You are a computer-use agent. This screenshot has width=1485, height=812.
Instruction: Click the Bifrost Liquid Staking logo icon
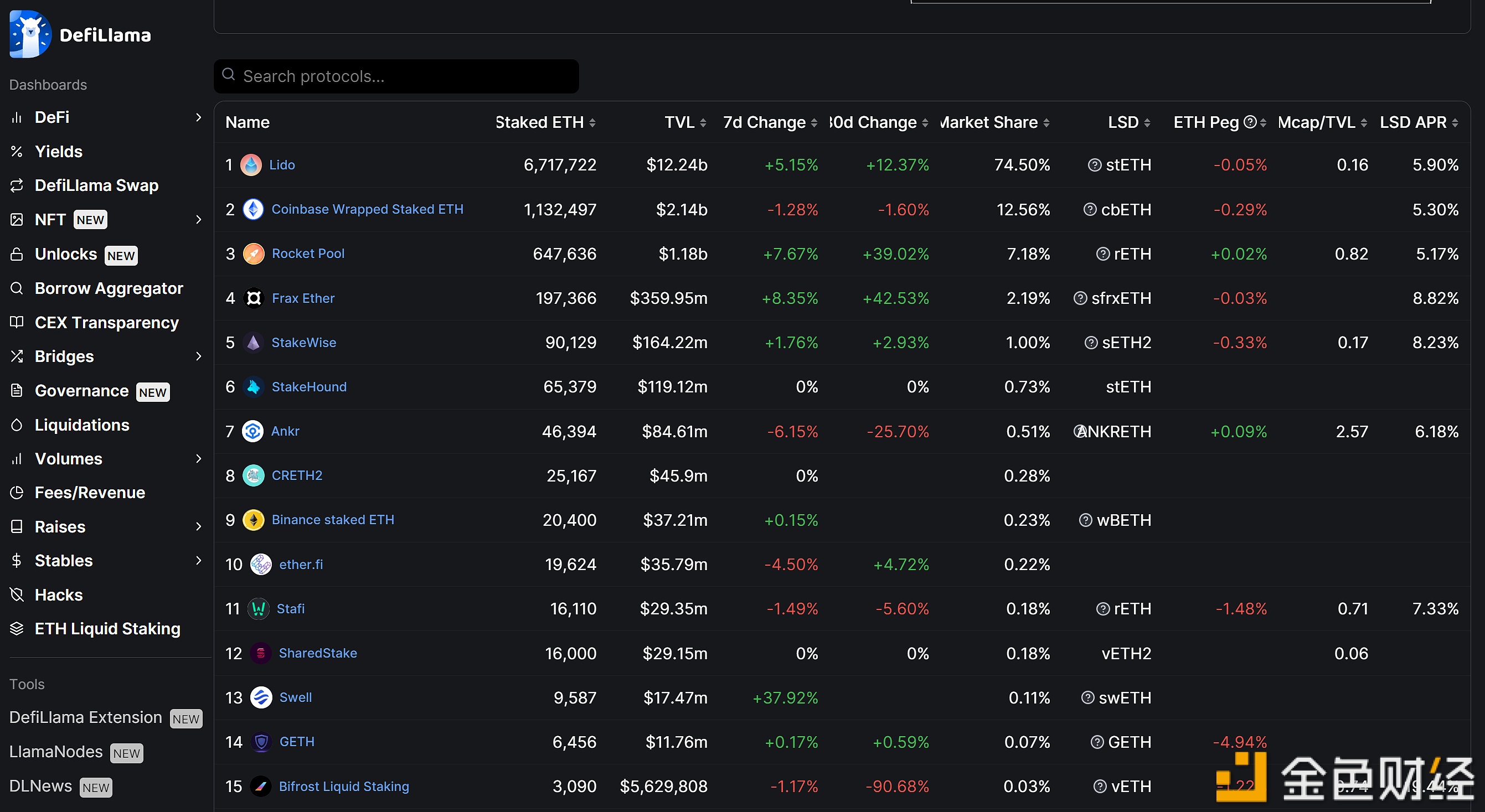tap(261, 787)
